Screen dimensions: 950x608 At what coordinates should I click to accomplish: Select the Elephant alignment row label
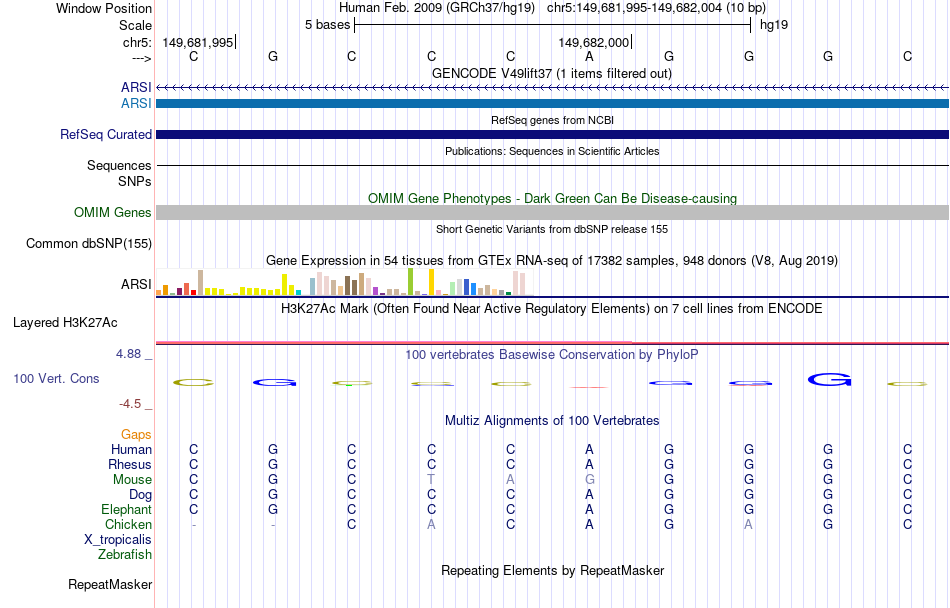(x=126, y=509)
